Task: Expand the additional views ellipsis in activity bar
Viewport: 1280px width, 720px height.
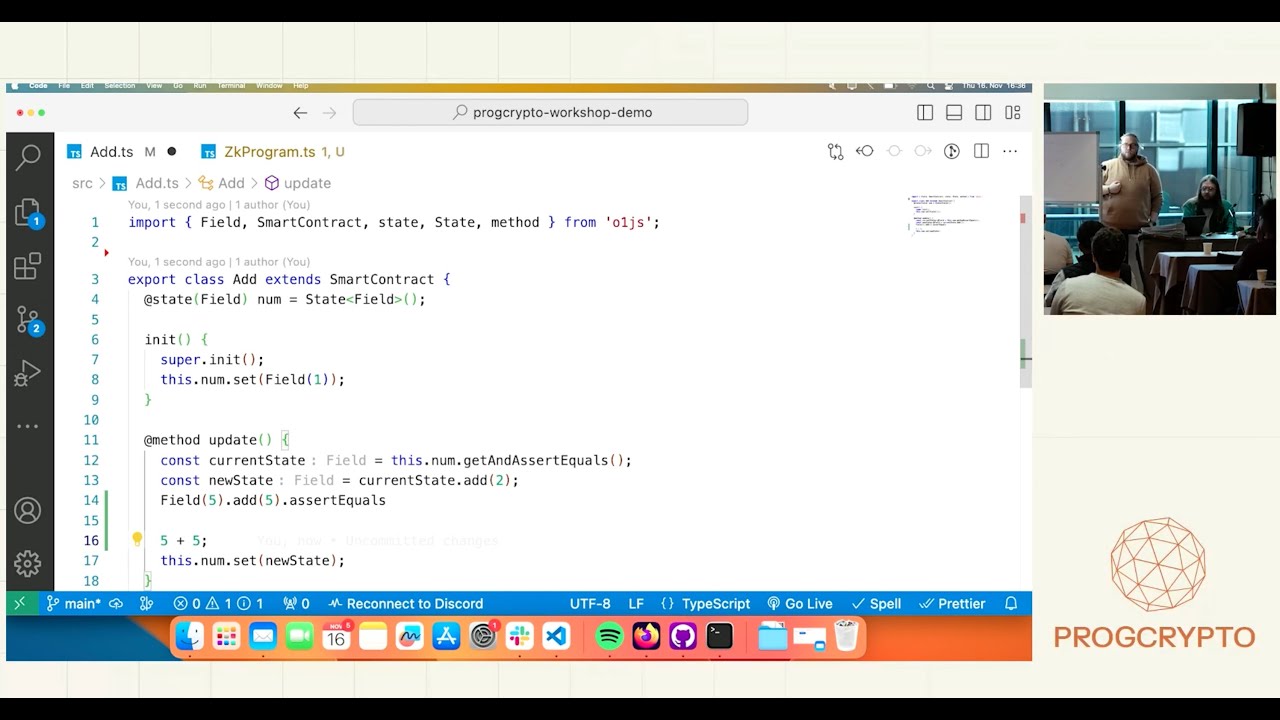Action: coord(28,426)
